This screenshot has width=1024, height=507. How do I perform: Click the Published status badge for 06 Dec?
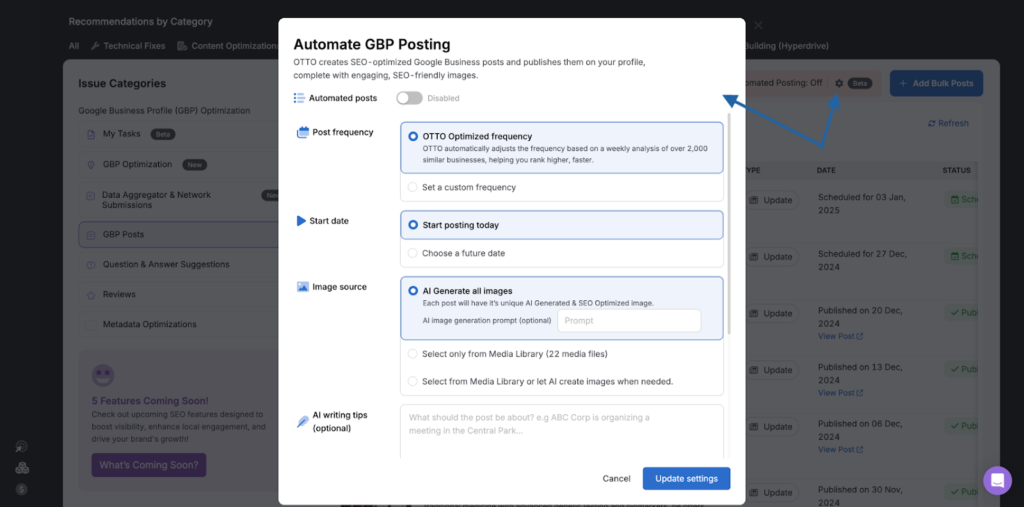coord(961,426)
